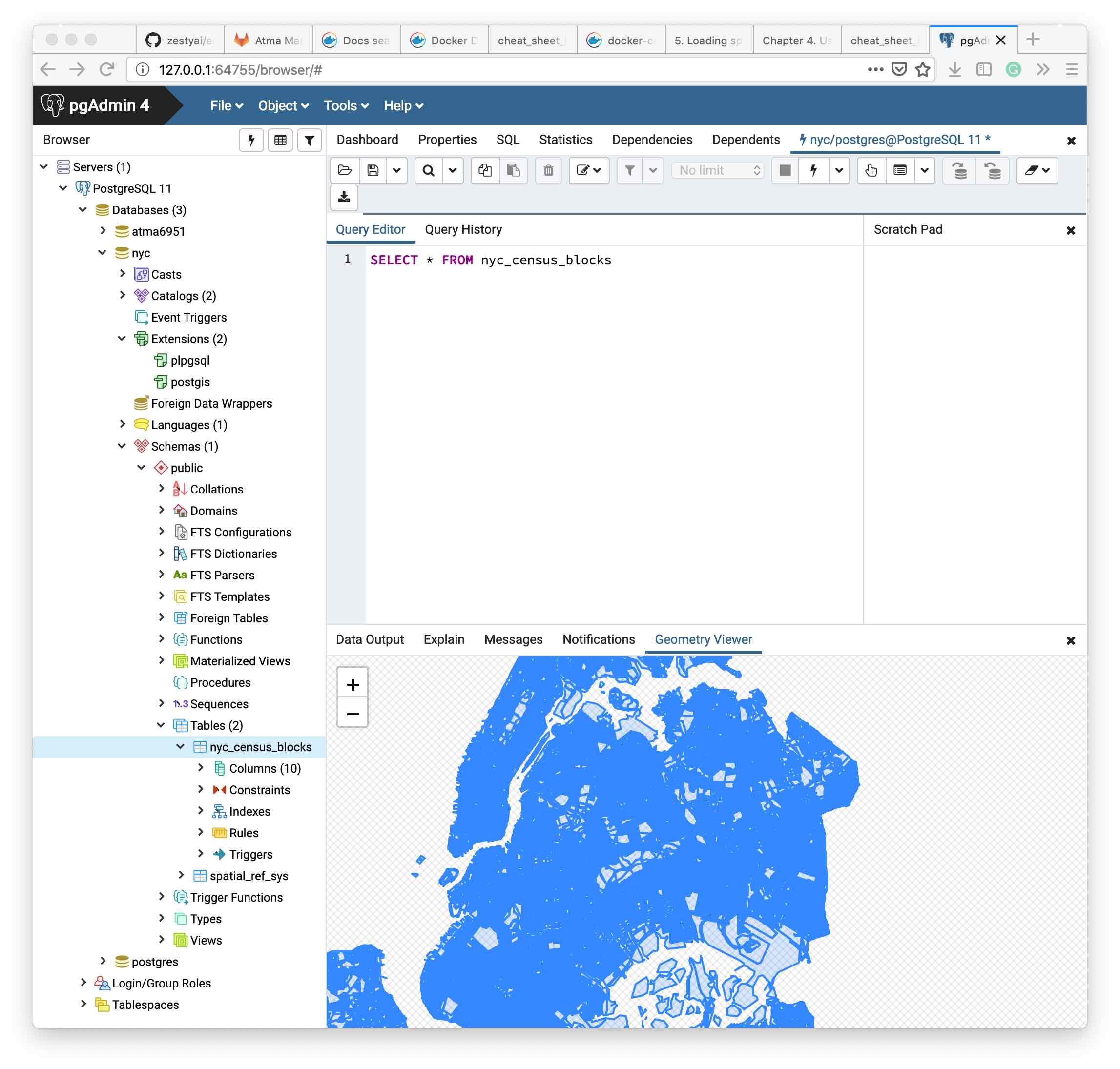Open the explain options dropdown arrow
The height and width of the screenshot is (1069, 1120).
925,170
